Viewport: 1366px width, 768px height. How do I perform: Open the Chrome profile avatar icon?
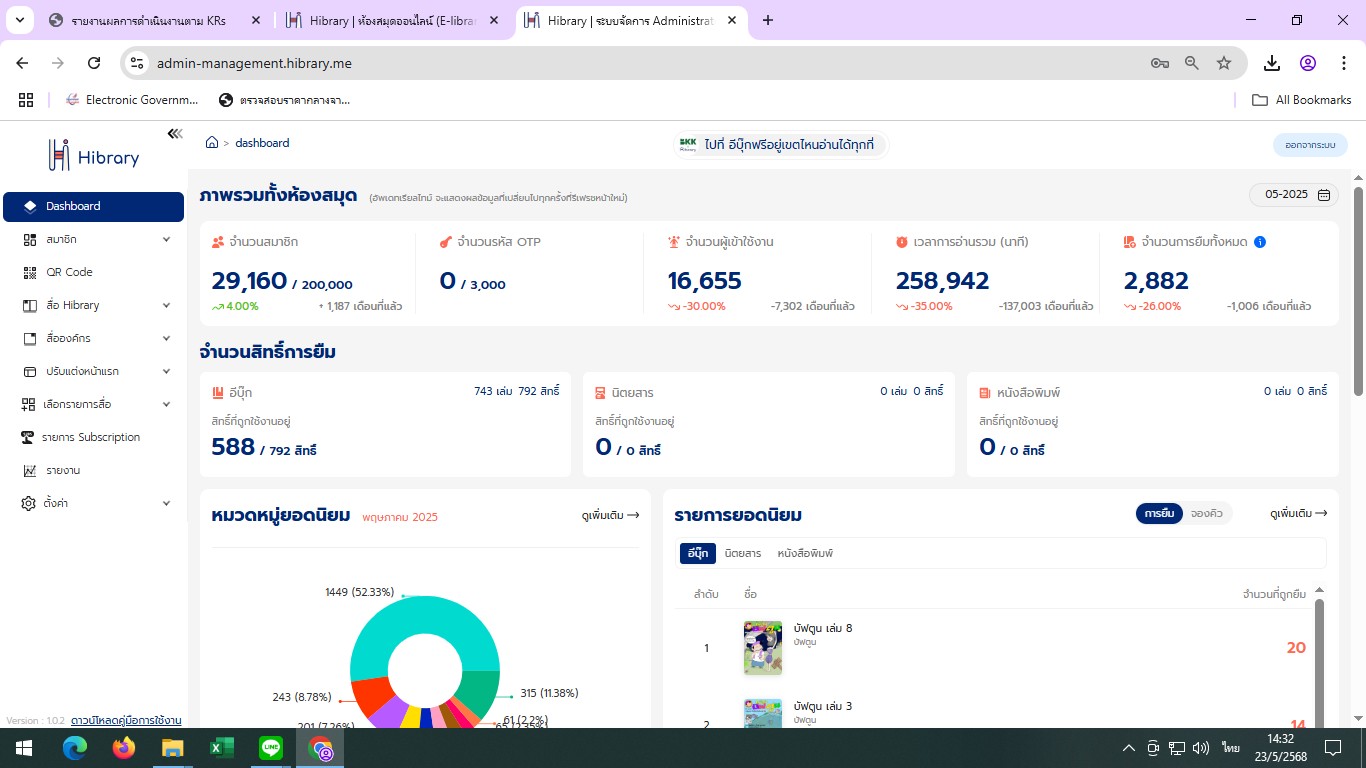(1308, 63)
